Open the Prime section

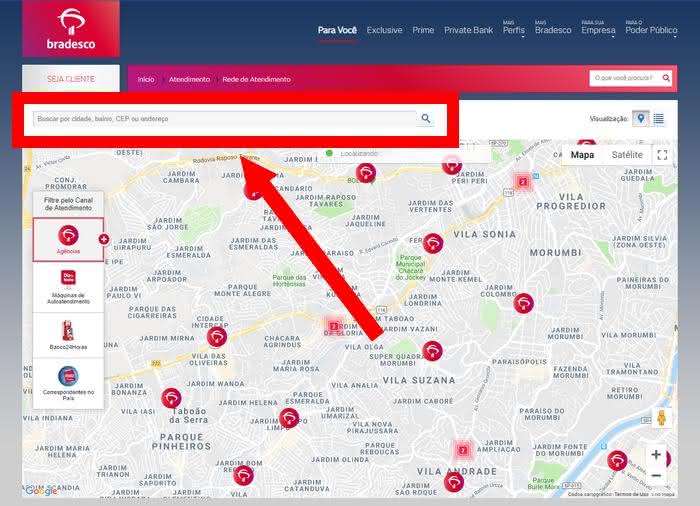pos(423,30)
